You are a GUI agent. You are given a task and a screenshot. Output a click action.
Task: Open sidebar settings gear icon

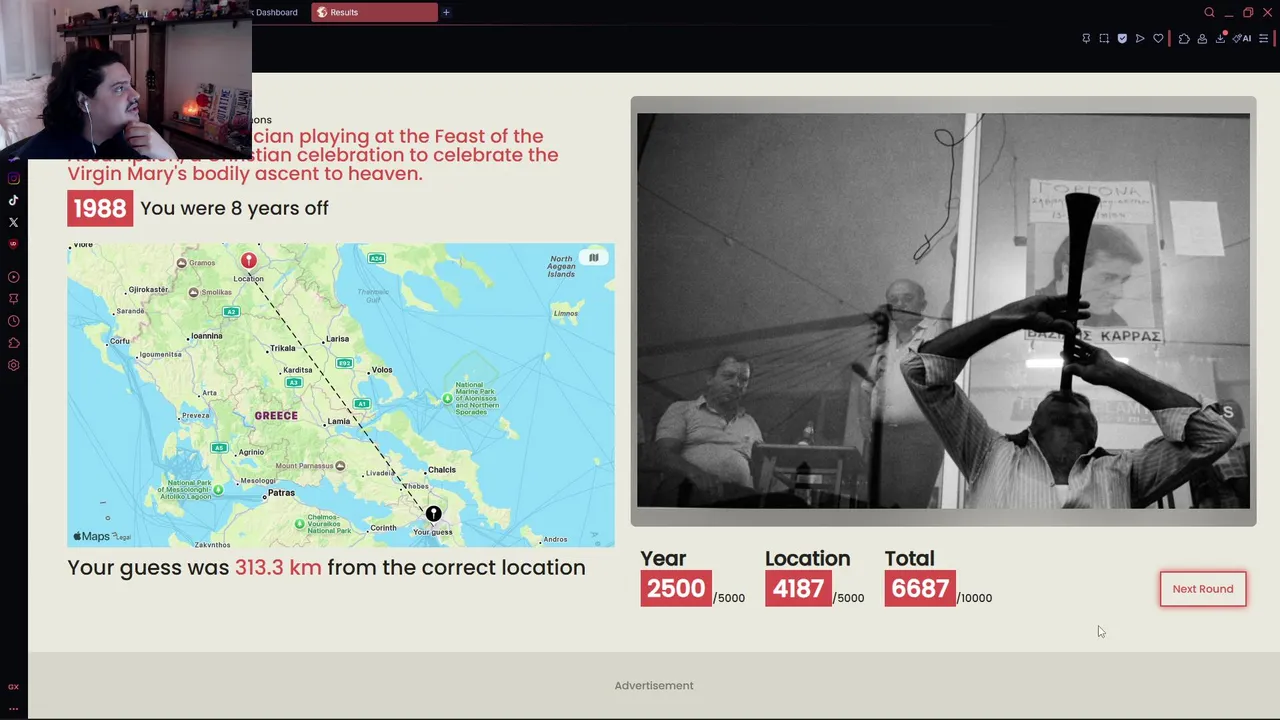pyautogui.click(x=13, y=365)
